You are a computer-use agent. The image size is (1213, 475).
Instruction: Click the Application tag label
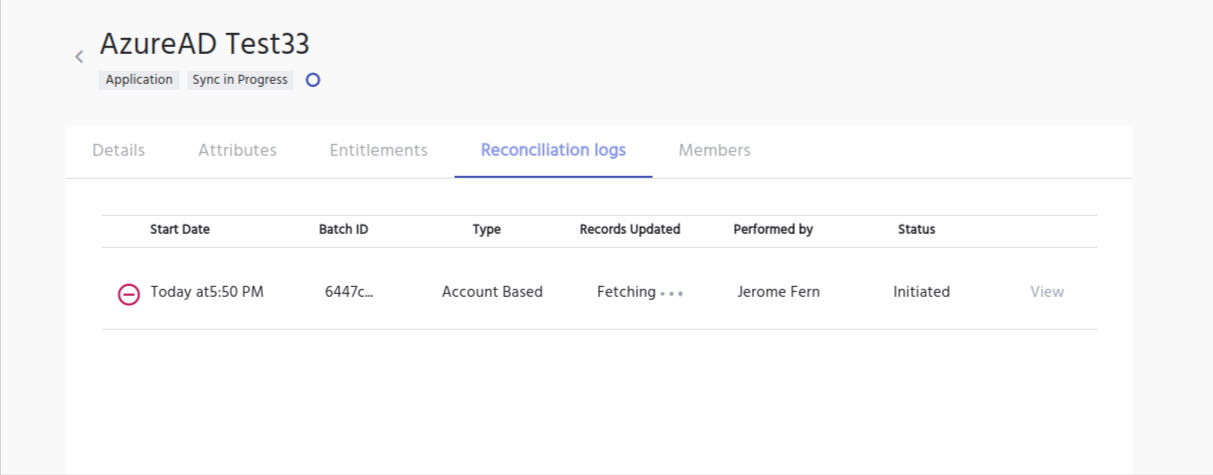click(139, 80)
